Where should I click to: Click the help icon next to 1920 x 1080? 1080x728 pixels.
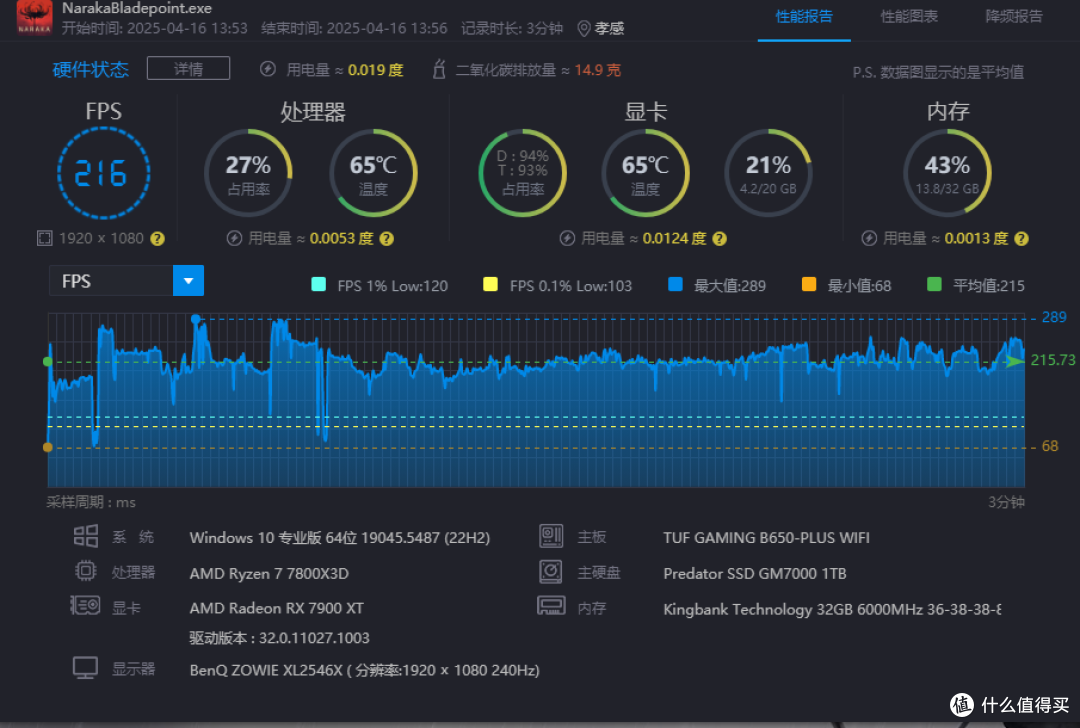157,238
